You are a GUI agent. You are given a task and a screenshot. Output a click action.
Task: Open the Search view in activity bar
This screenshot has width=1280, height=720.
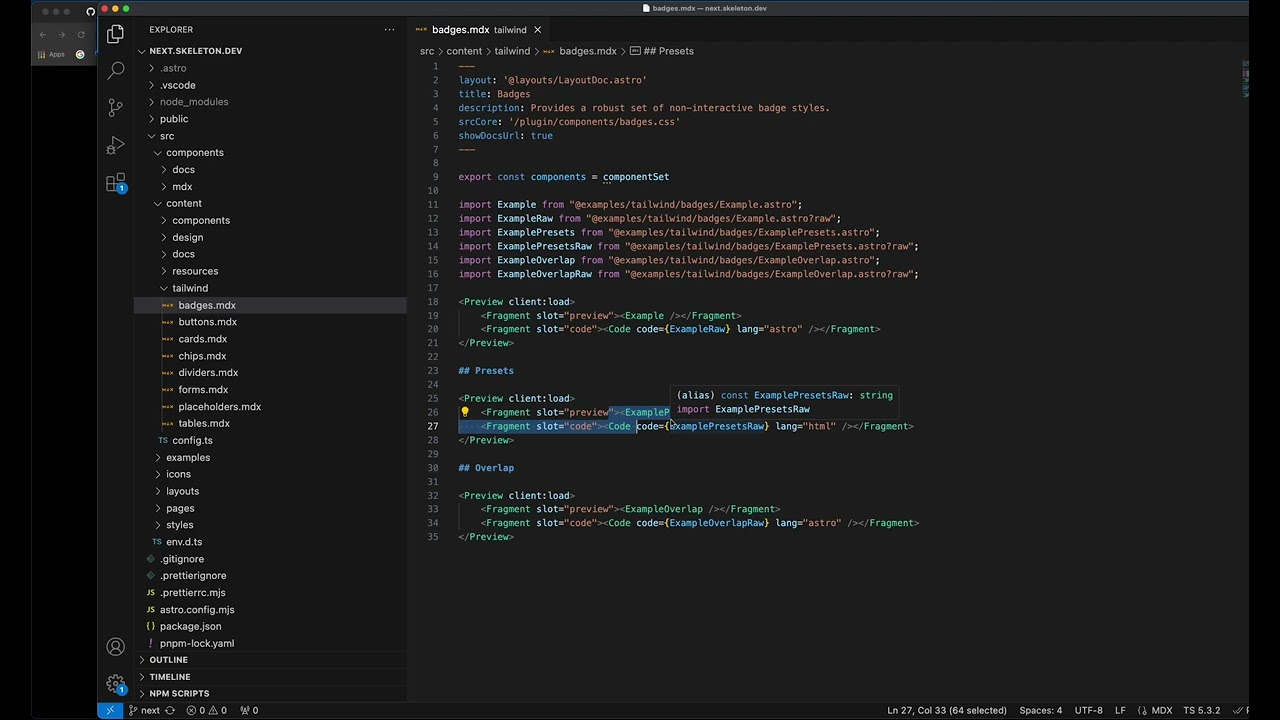(x=116, y=70)
